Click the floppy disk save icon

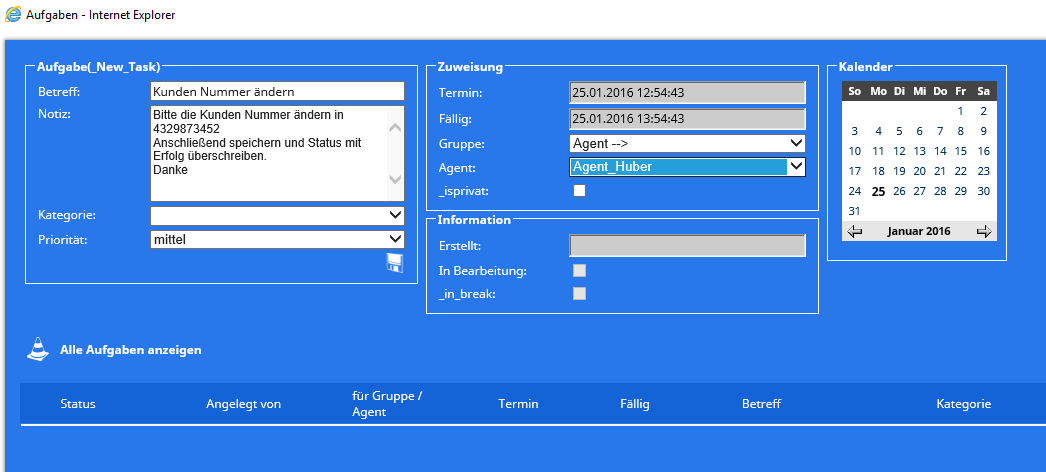(394, 263)
